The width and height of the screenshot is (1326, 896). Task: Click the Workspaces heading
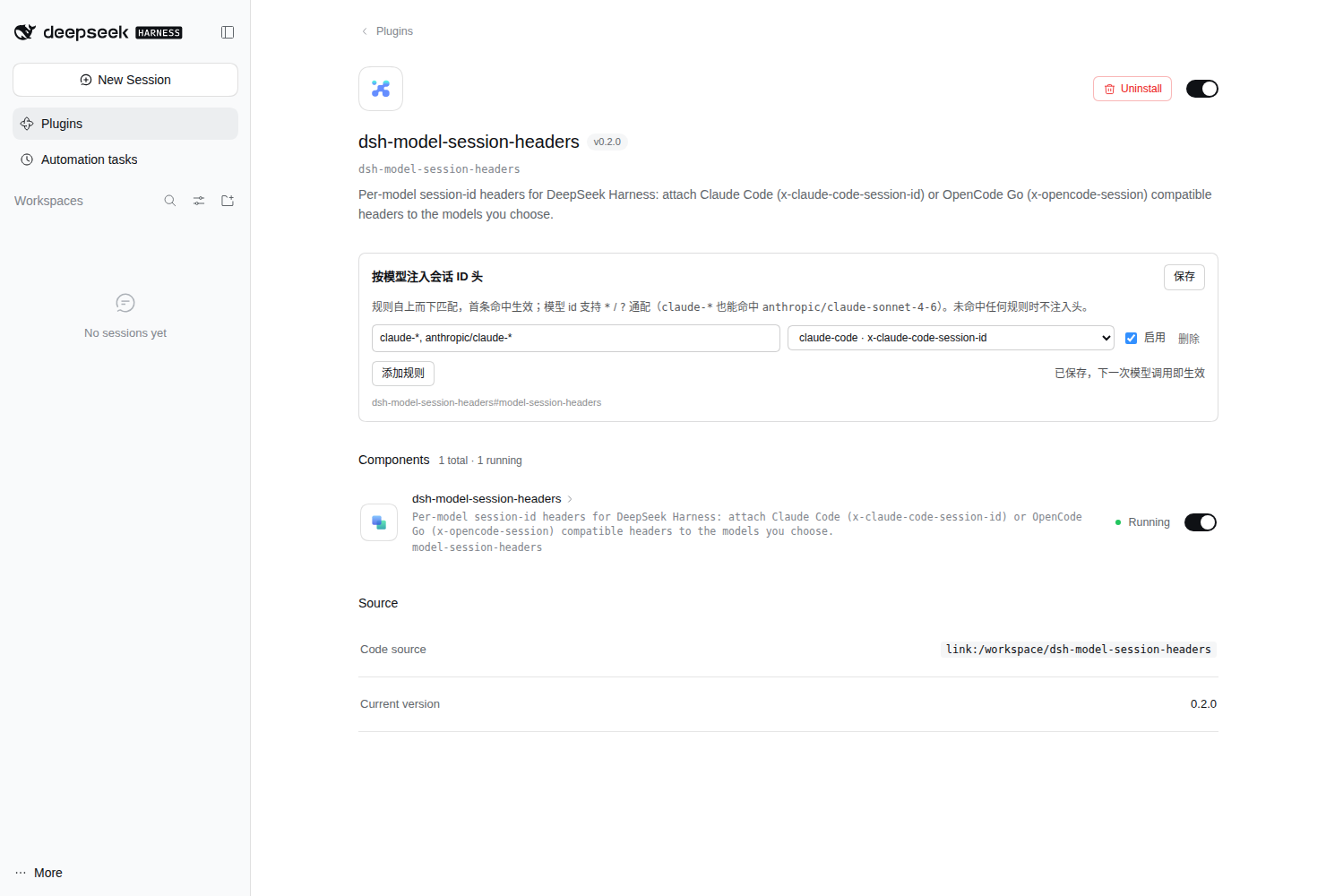(x=48, y=201)
